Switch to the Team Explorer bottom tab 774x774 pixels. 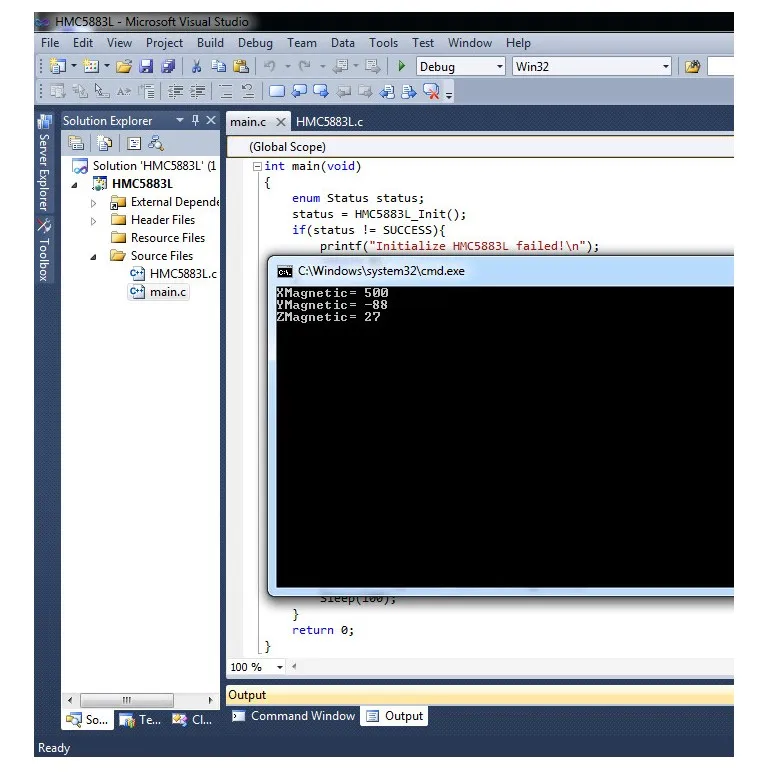140,720
